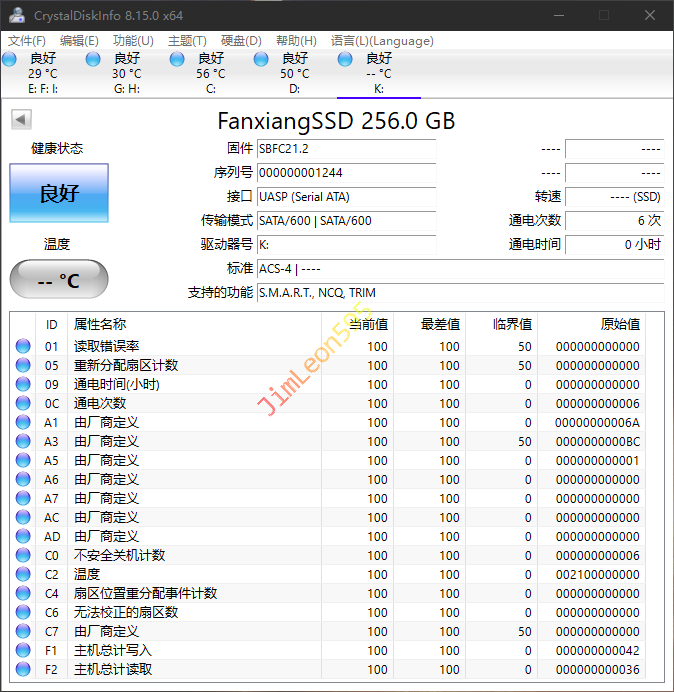
Task: Select the 30 °C disk G: H: status orb
Action: [94, 60]
